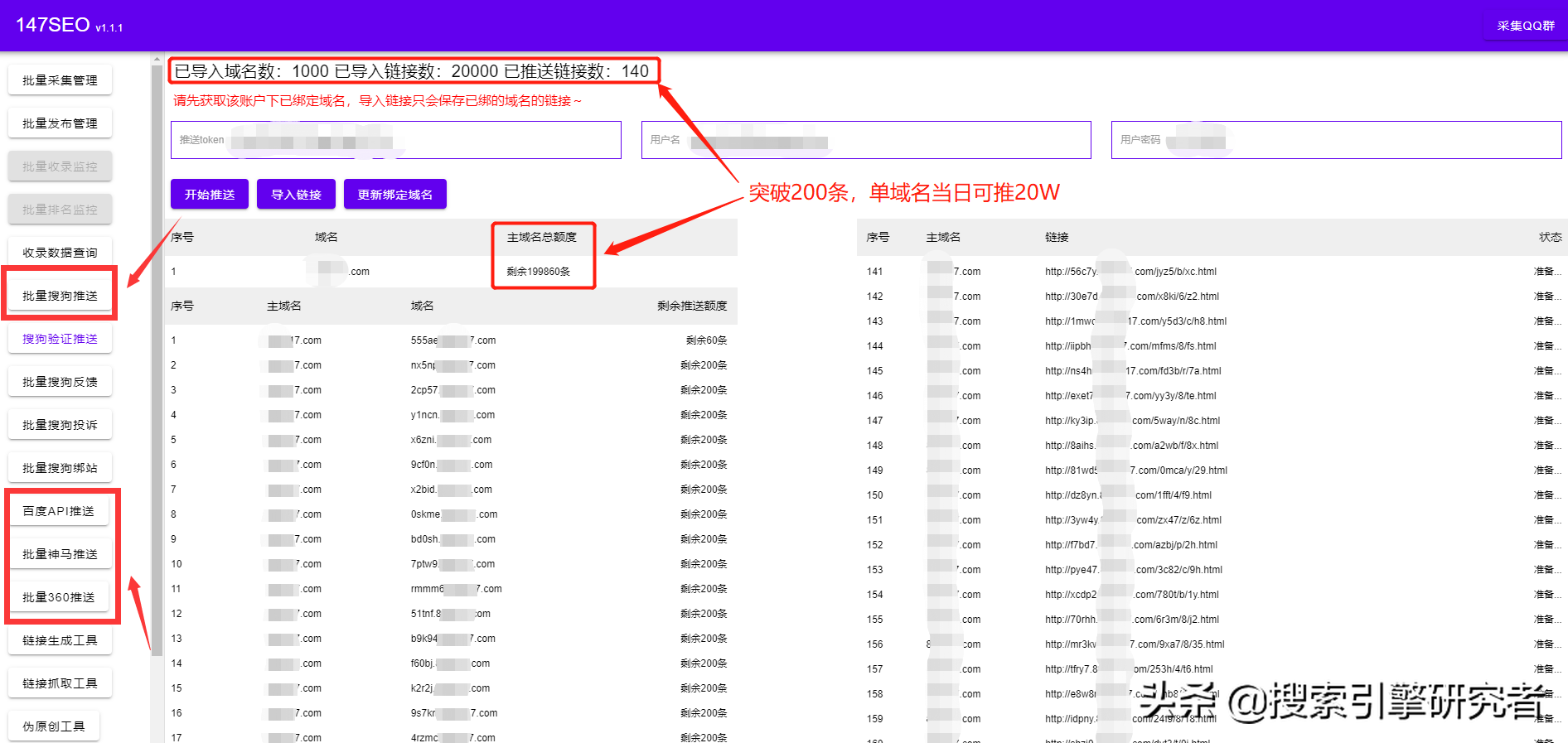Click the 状态 column header
Image resolution: width=1568 pixels, height=743 pixels.
click(x=1550, y=237)
